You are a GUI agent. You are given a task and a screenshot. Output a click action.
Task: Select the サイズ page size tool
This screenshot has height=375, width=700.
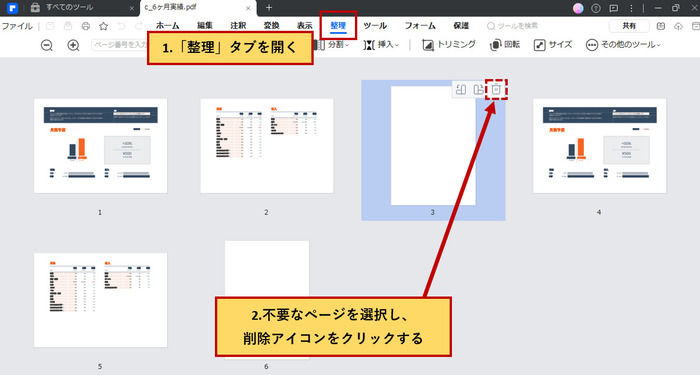pyautogui.click(x=553, y=45)
